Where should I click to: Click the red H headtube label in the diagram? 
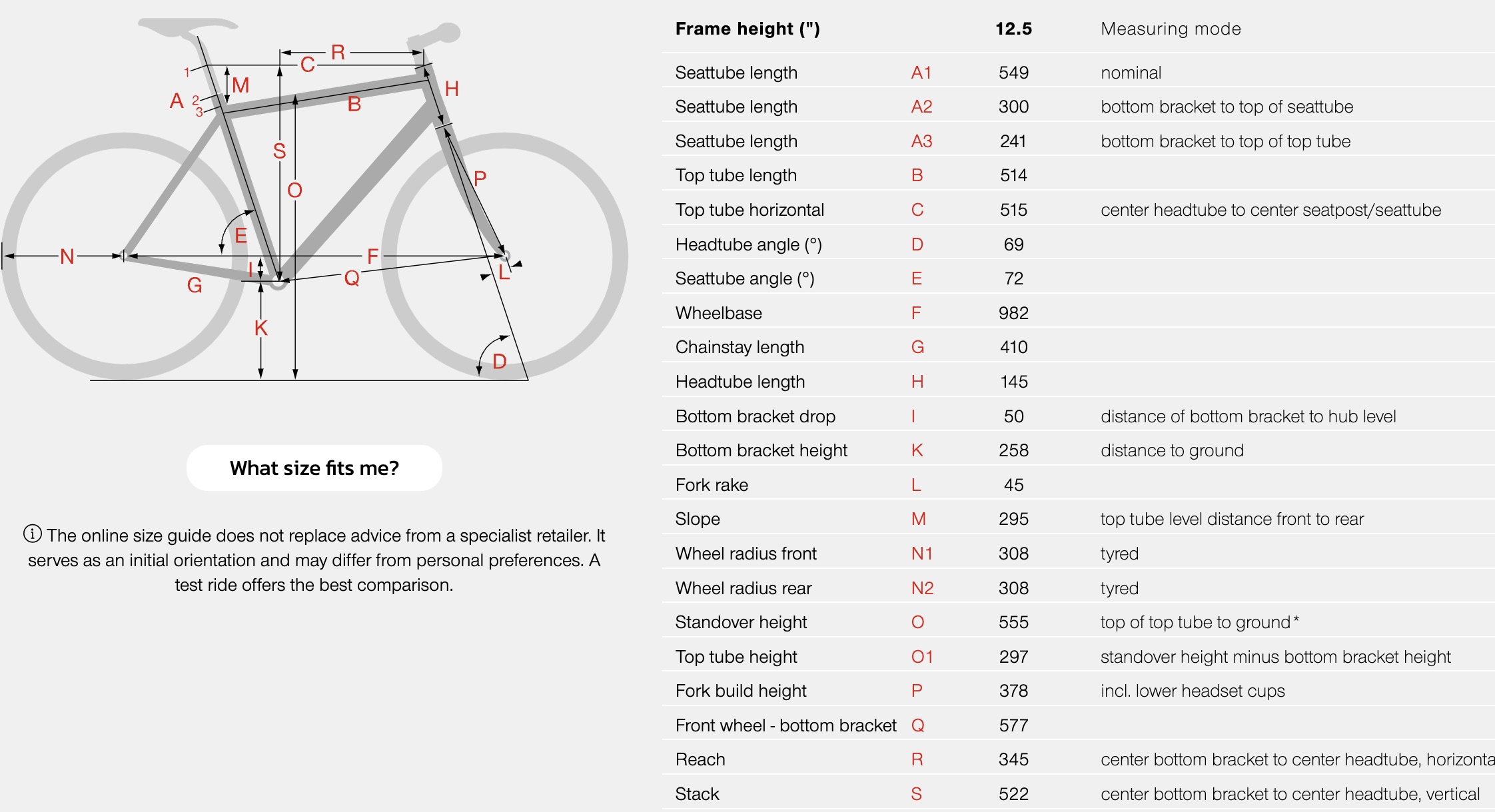coord(452,89)
